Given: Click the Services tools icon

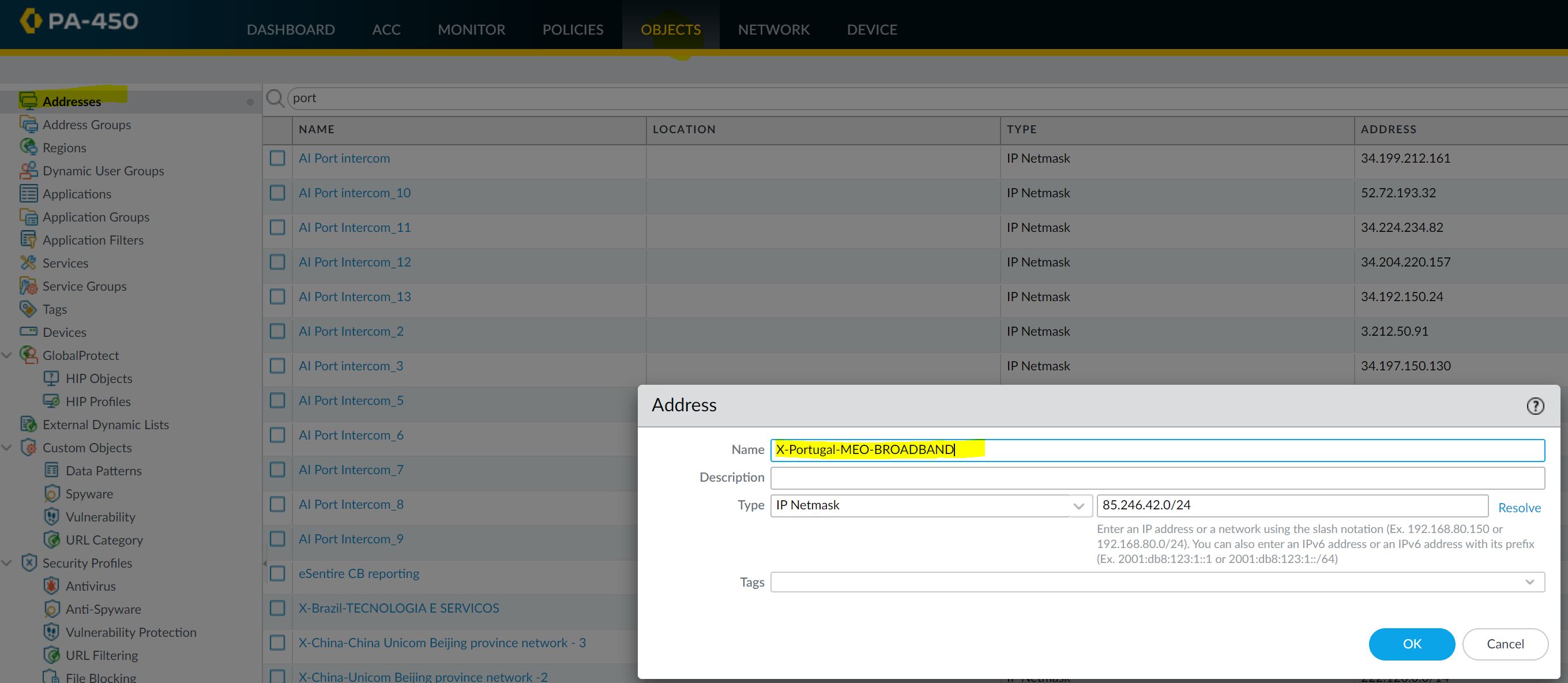Looking at the screenshot, I should click(x=28, y=262).
